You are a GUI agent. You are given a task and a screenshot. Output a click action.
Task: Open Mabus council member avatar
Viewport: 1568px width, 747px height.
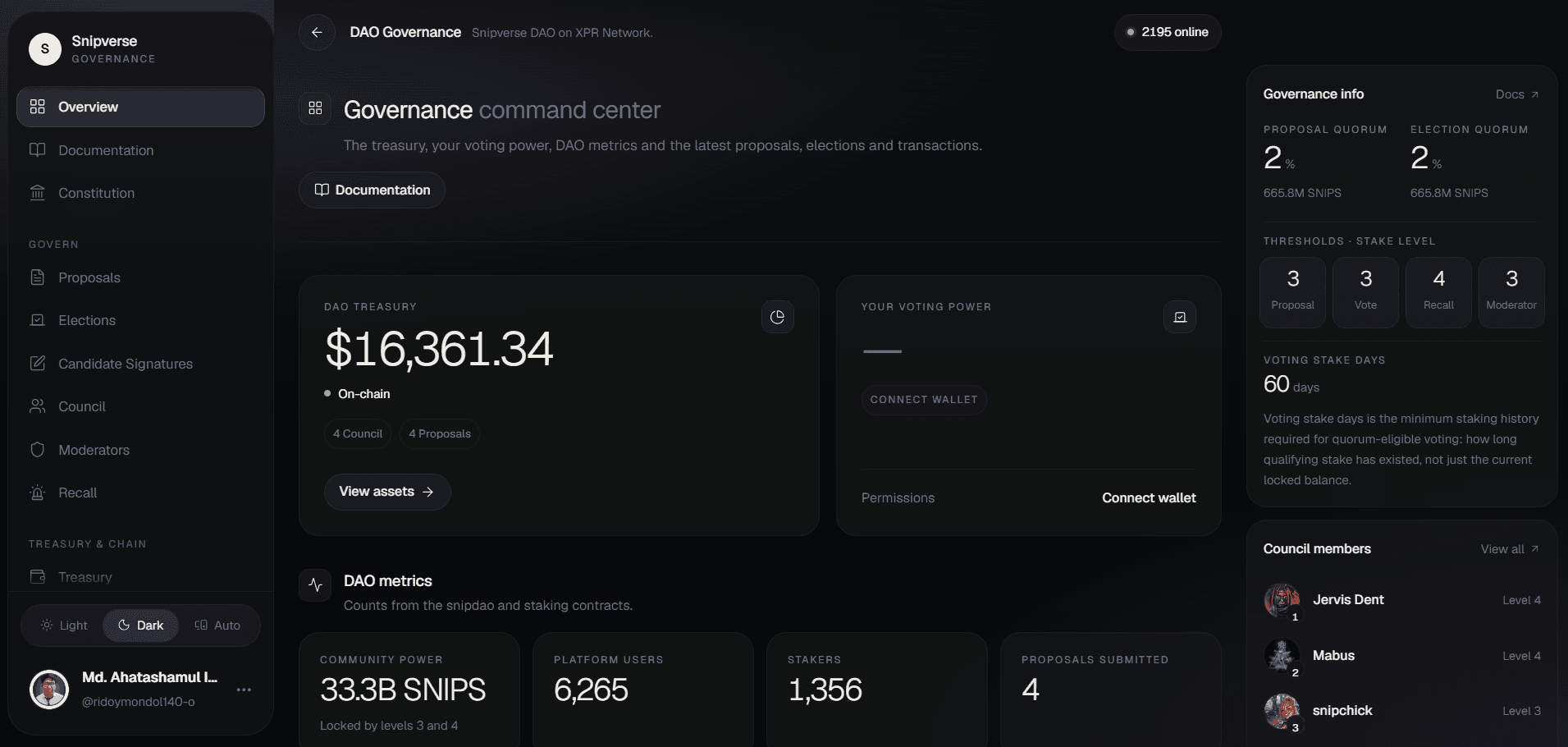[1282, 656]
